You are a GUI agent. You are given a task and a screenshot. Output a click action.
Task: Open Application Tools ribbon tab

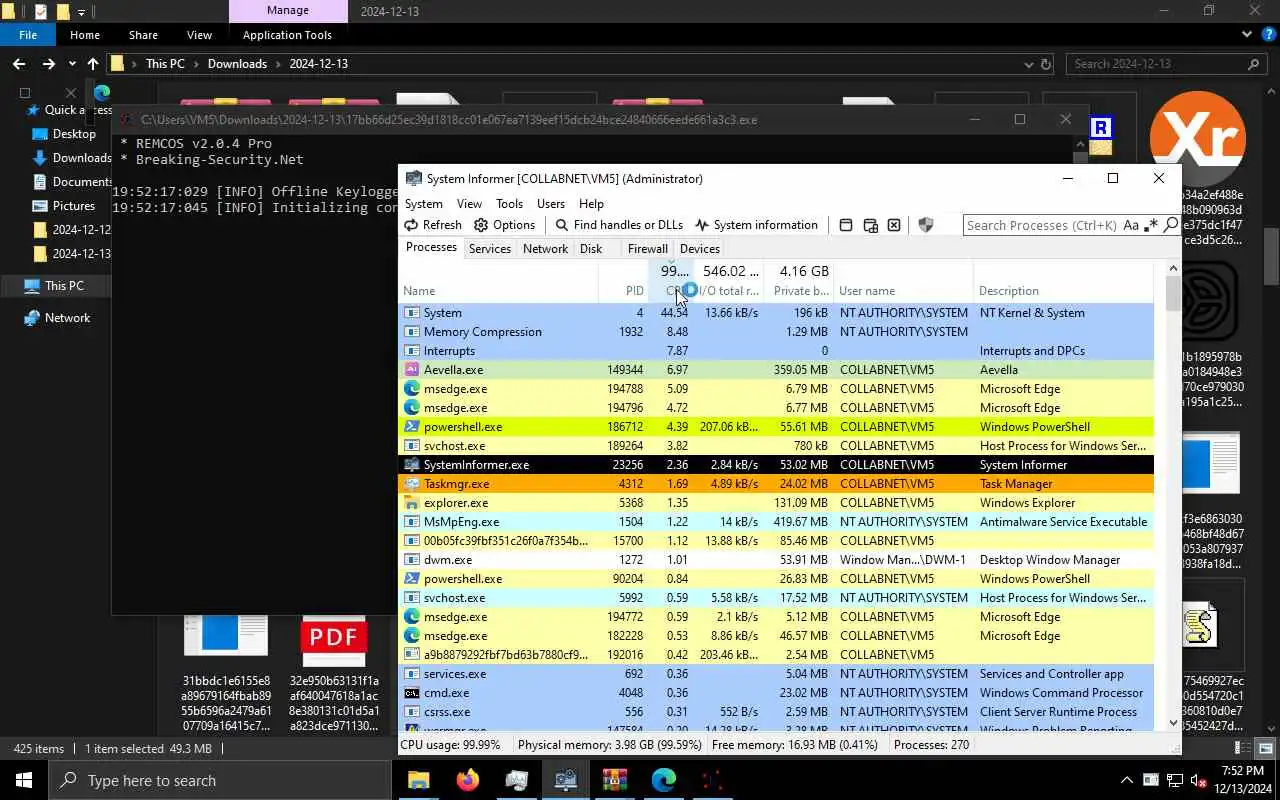coord(287,35)
